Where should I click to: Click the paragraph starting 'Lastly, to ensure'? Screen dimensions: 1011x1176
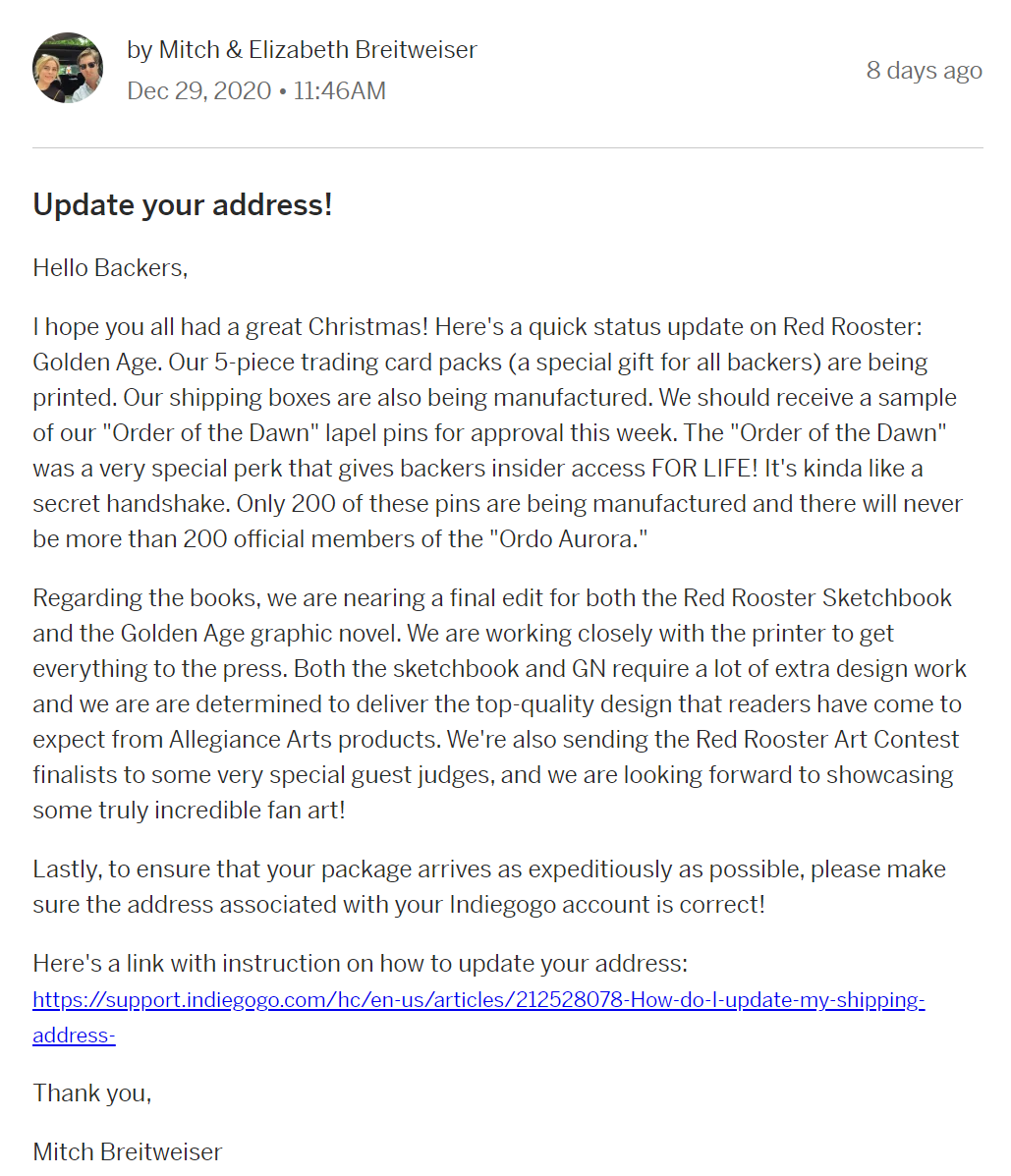pos(489,886)
